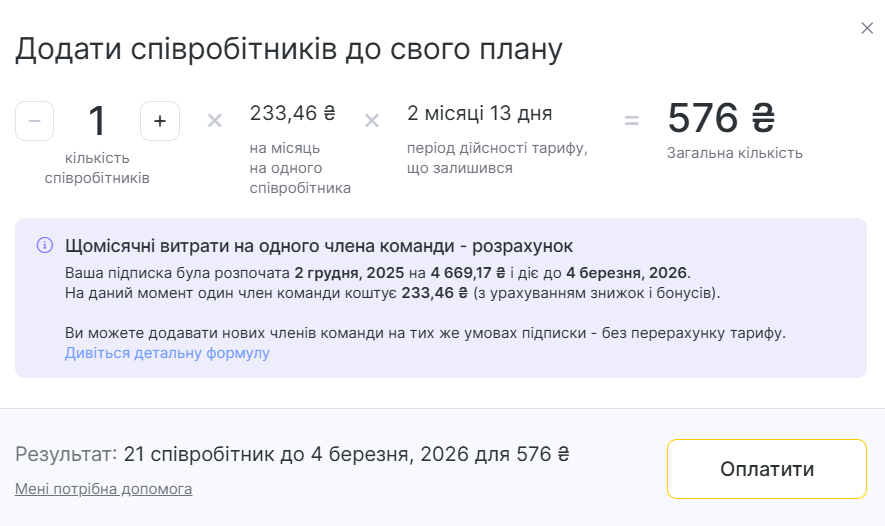885x526 pixels.
Task: Click the Щомісячні витрати heading
Action: click(x=318, y=246)
